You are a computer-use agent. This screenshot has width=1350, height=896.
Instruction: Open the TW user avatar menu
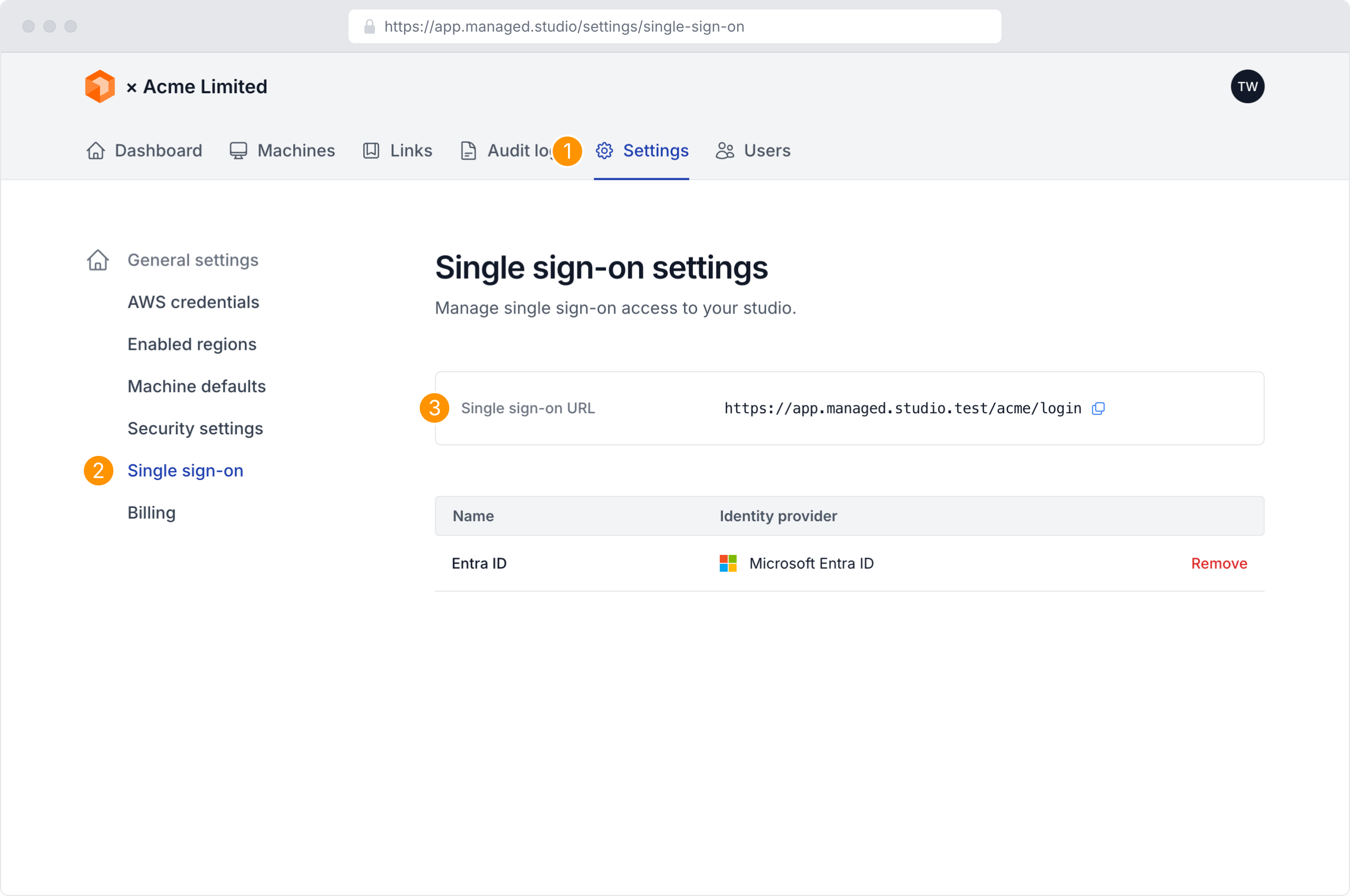point(1247,87)
